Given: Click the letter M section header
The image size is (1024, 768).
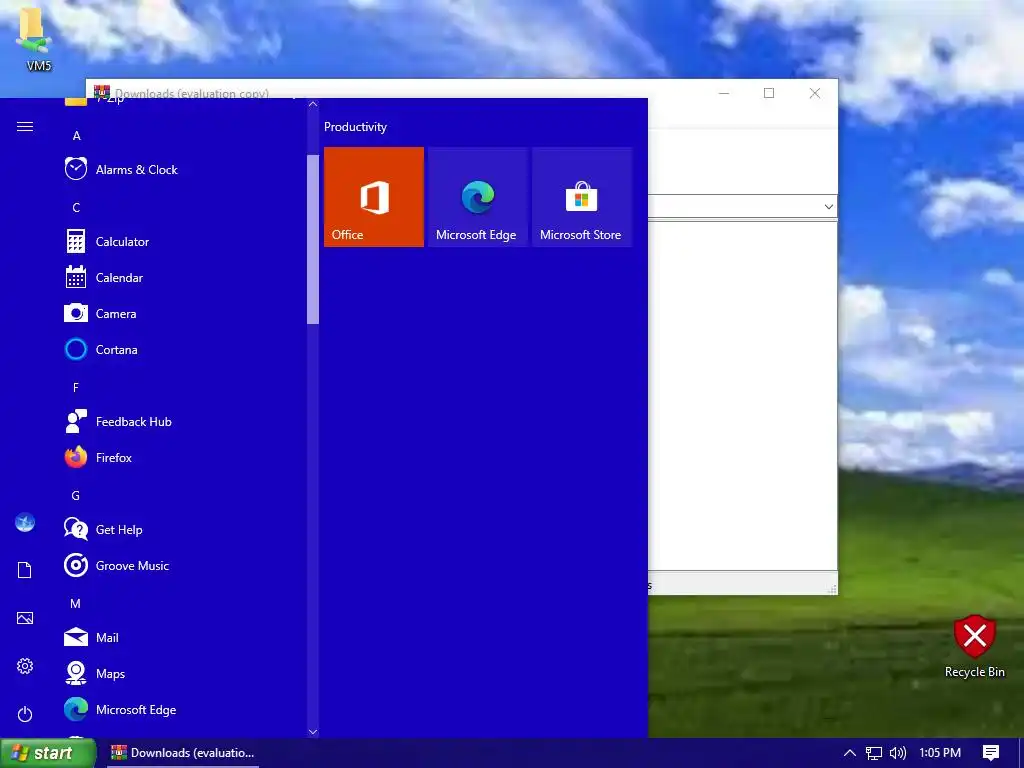Looking at the screenshot, I should click(x=76, y=603).
